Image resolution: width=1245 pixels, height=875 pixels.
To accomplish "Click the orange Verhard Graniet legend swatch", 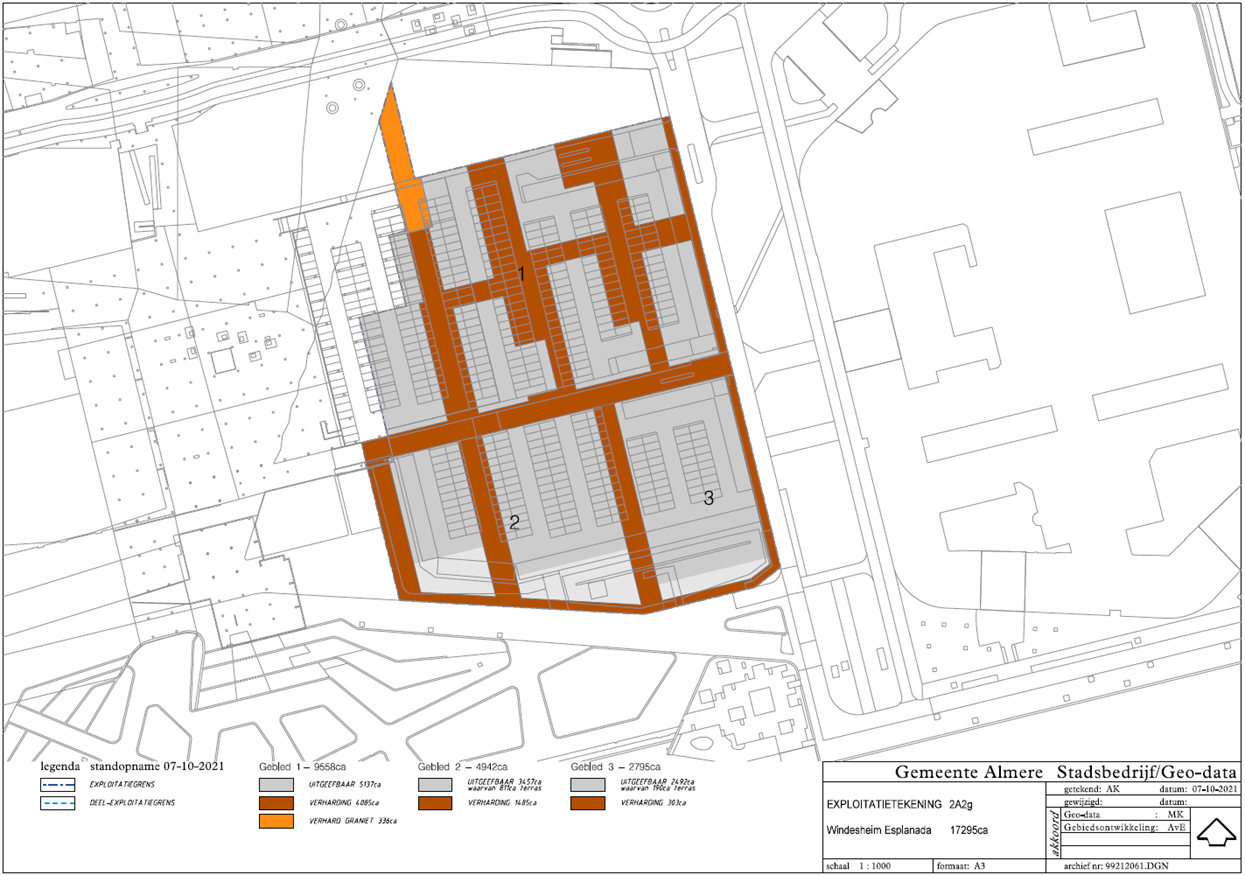I will point(276,821).
